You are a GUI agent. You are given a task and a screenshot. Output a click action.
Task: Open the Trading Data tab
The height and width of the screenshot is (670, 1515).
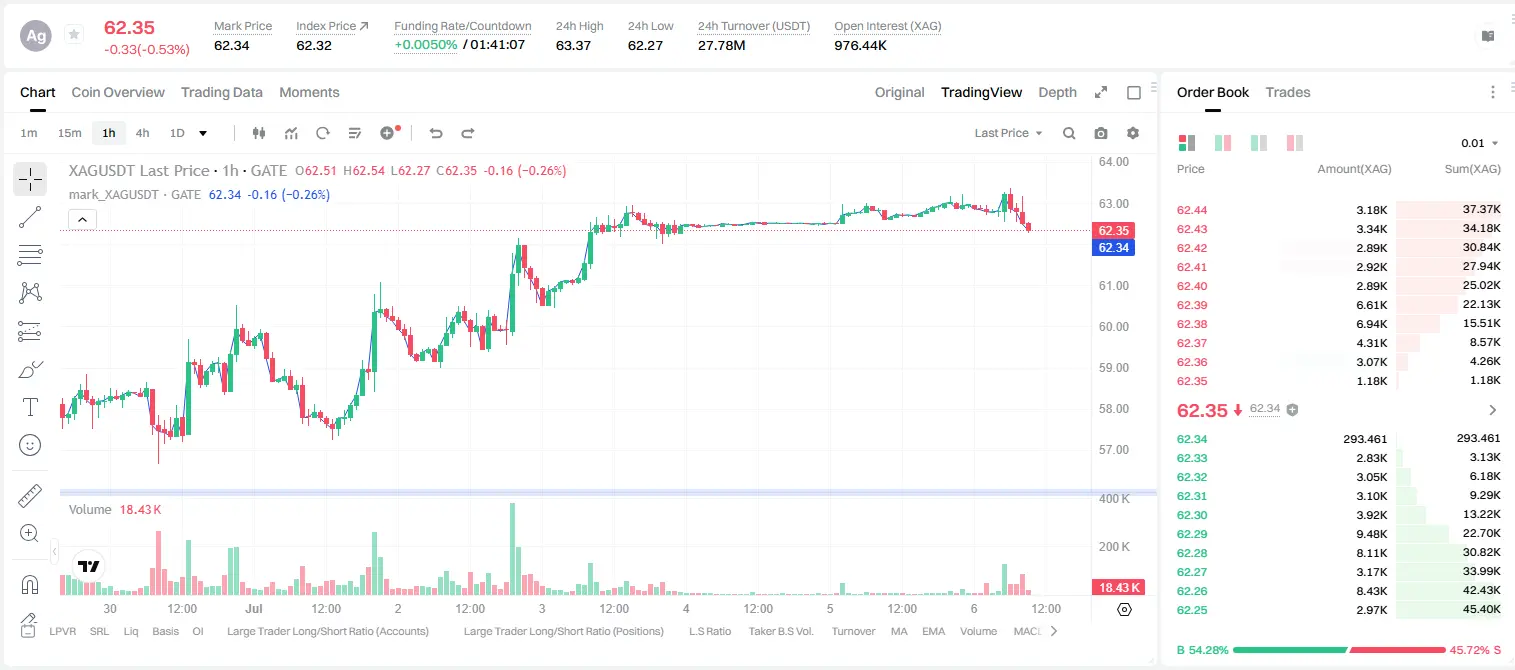pos(222,92)
